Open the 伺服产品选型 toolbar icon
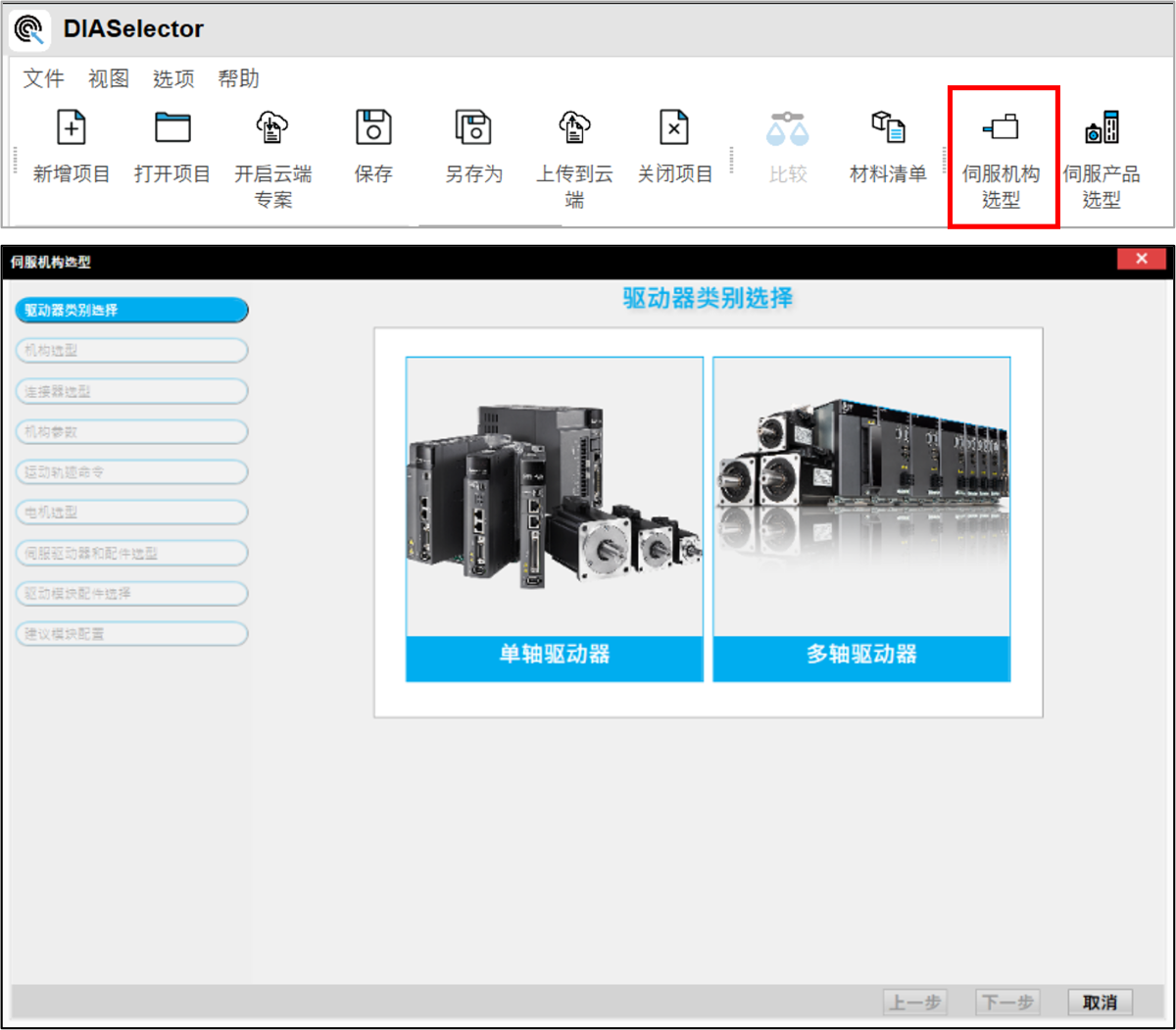The image size is (1176, 1030). [1102, 128]
